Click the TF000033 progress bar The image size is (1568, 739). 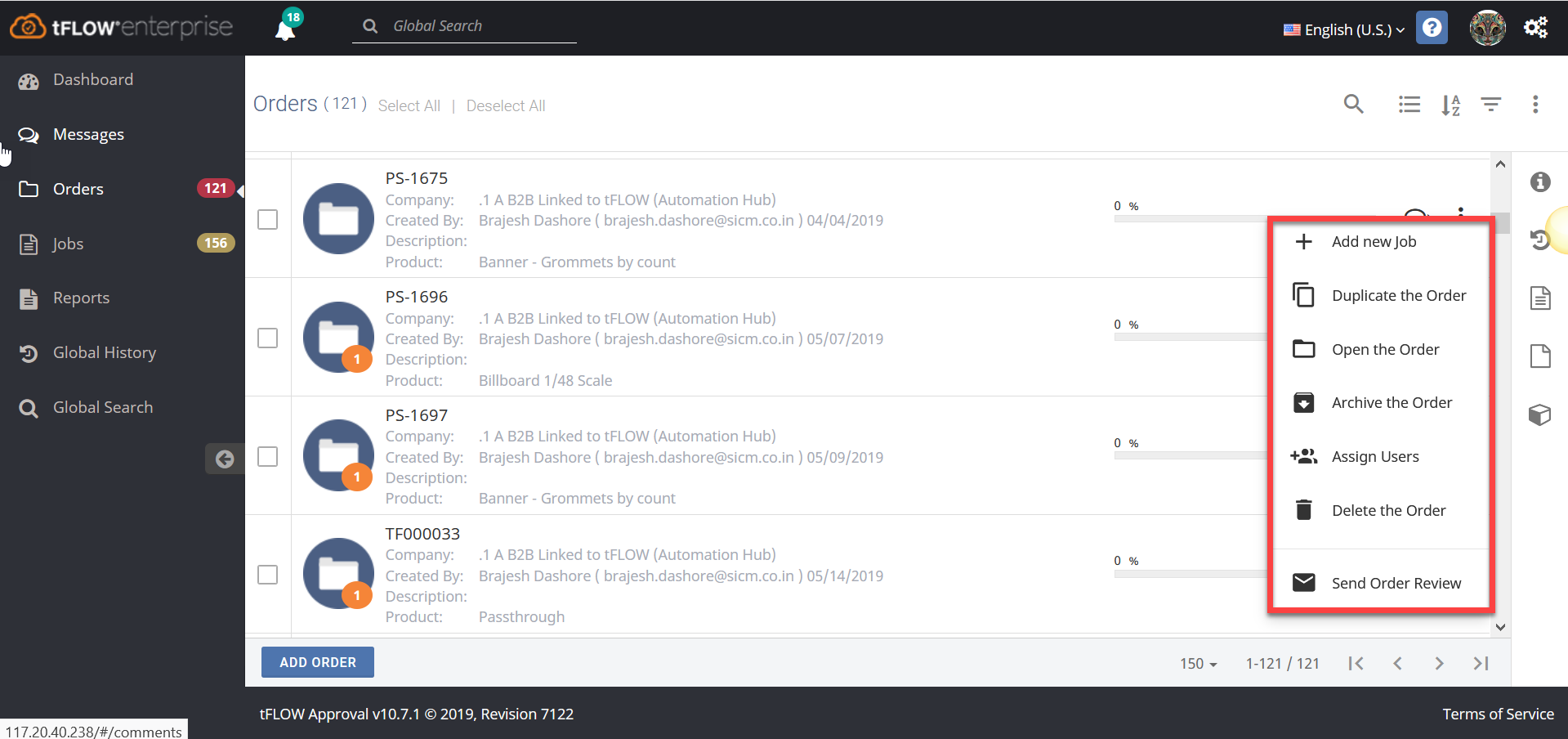click(x=1191, y=574)
